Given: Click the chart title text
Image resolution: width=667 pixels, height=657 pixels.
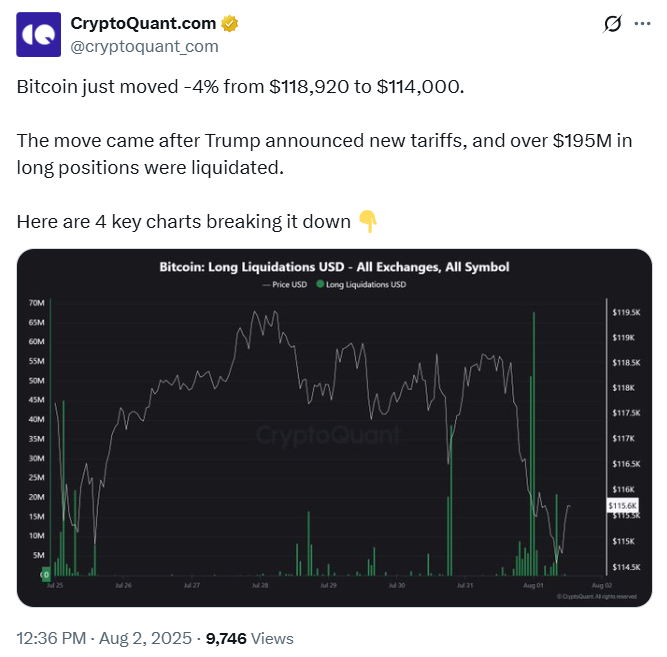Looking at the screenshot, I should 334,267.
